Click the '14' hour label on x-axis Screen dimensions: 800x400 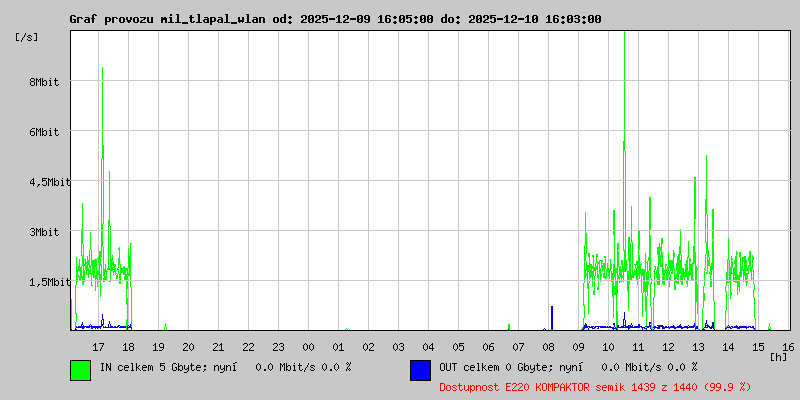point(729,347)
